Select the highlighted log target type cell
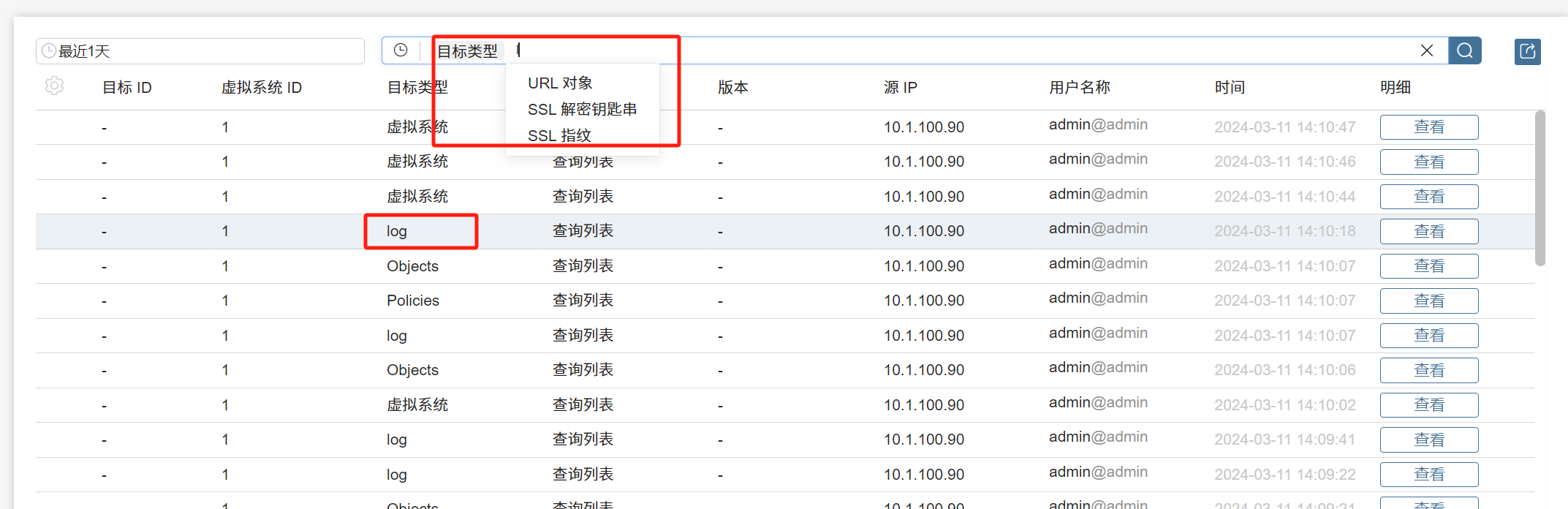Screen dimensions: 1568x509 397,232
